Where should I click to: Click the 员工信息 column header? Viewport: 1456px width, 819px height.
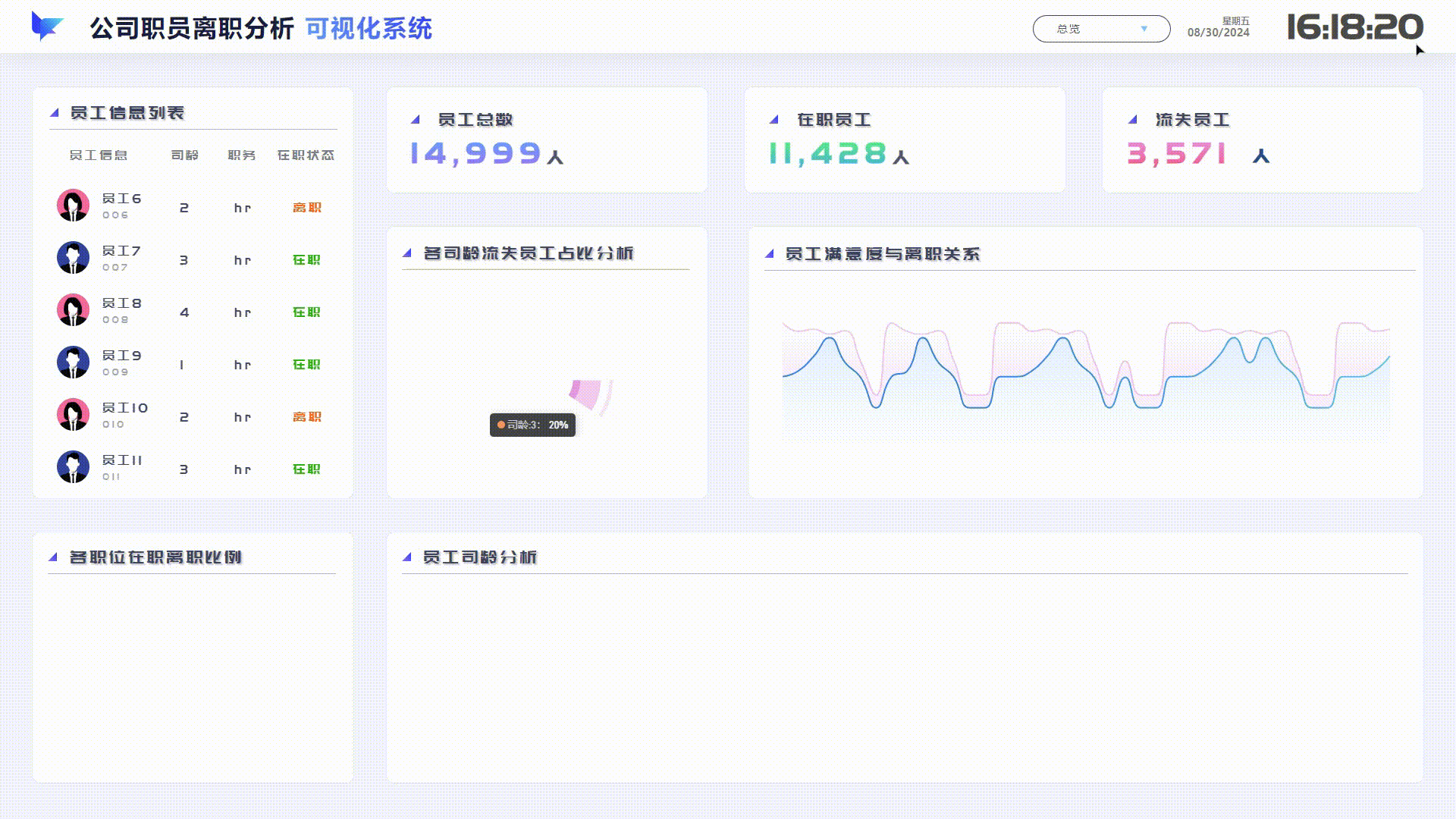[x=99, y=155]
